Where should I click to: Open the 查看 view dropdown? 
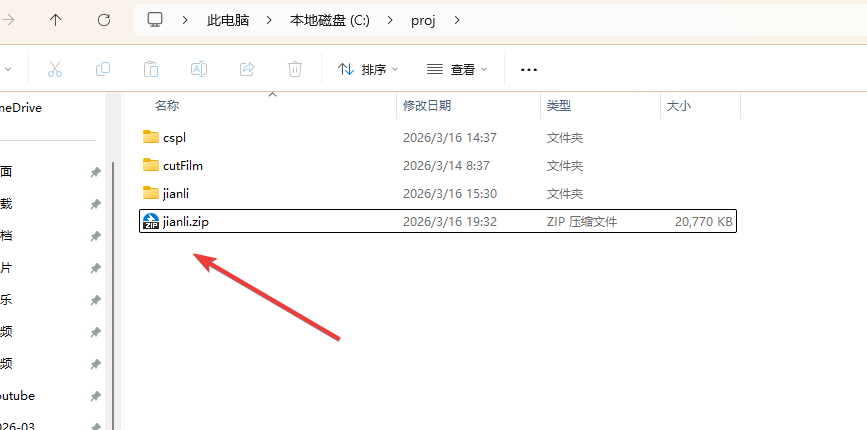click(x=457, y=69)
